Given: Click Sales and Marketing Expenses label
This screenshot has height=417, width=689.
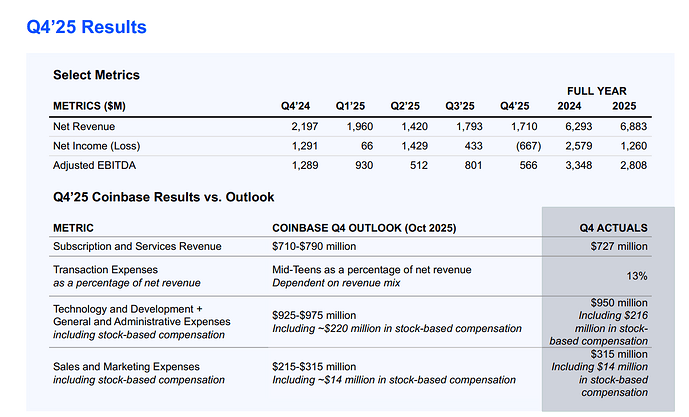Looking at the screenshot, I should [126, 367].
